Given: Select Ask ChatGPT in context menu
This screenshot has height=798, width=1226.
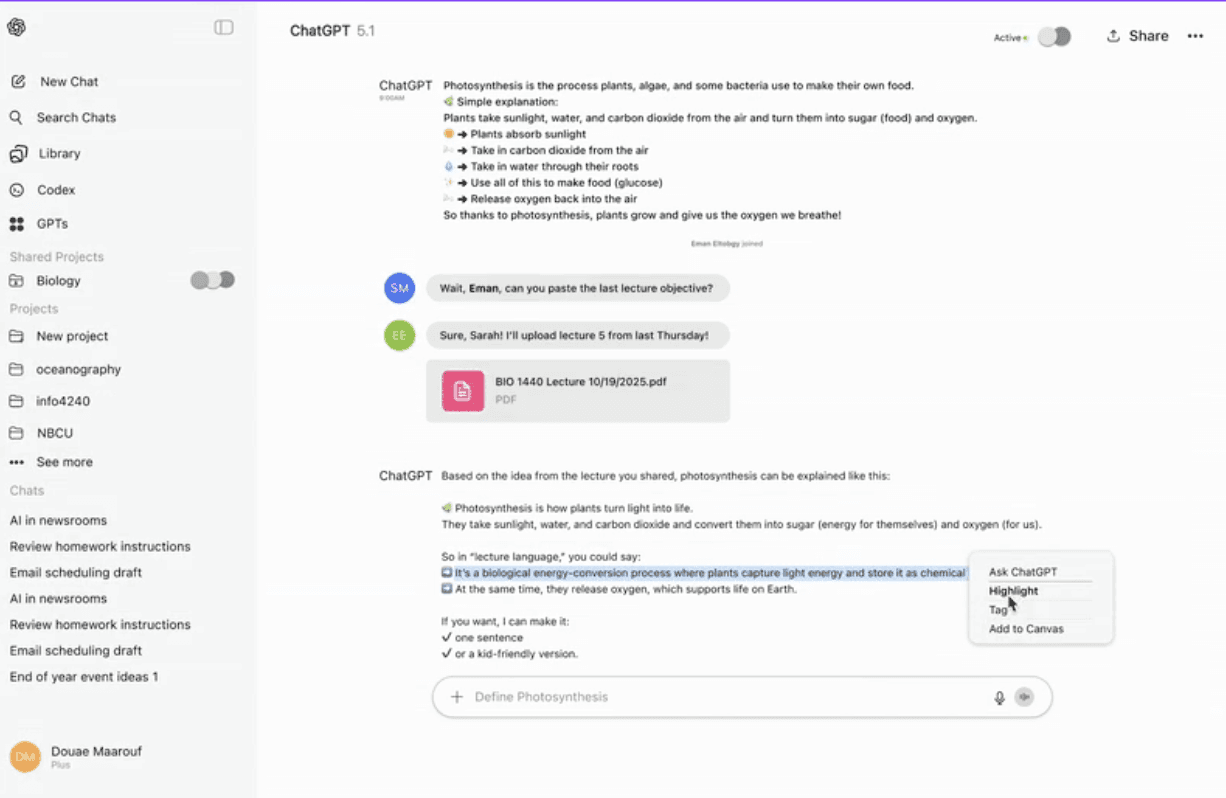Looking at the screenshot, I should [x=1023, y=572].
